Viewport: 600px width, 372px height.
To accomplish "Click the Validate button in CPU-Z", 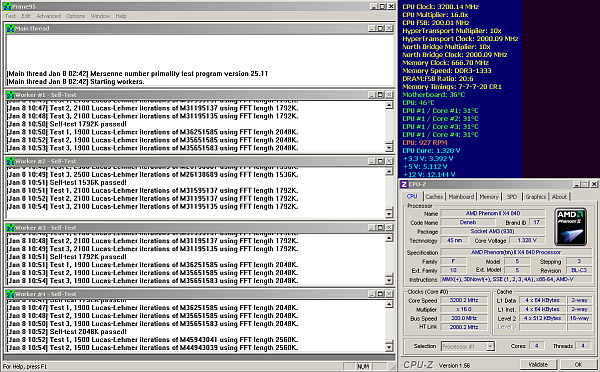I will 538,364.
